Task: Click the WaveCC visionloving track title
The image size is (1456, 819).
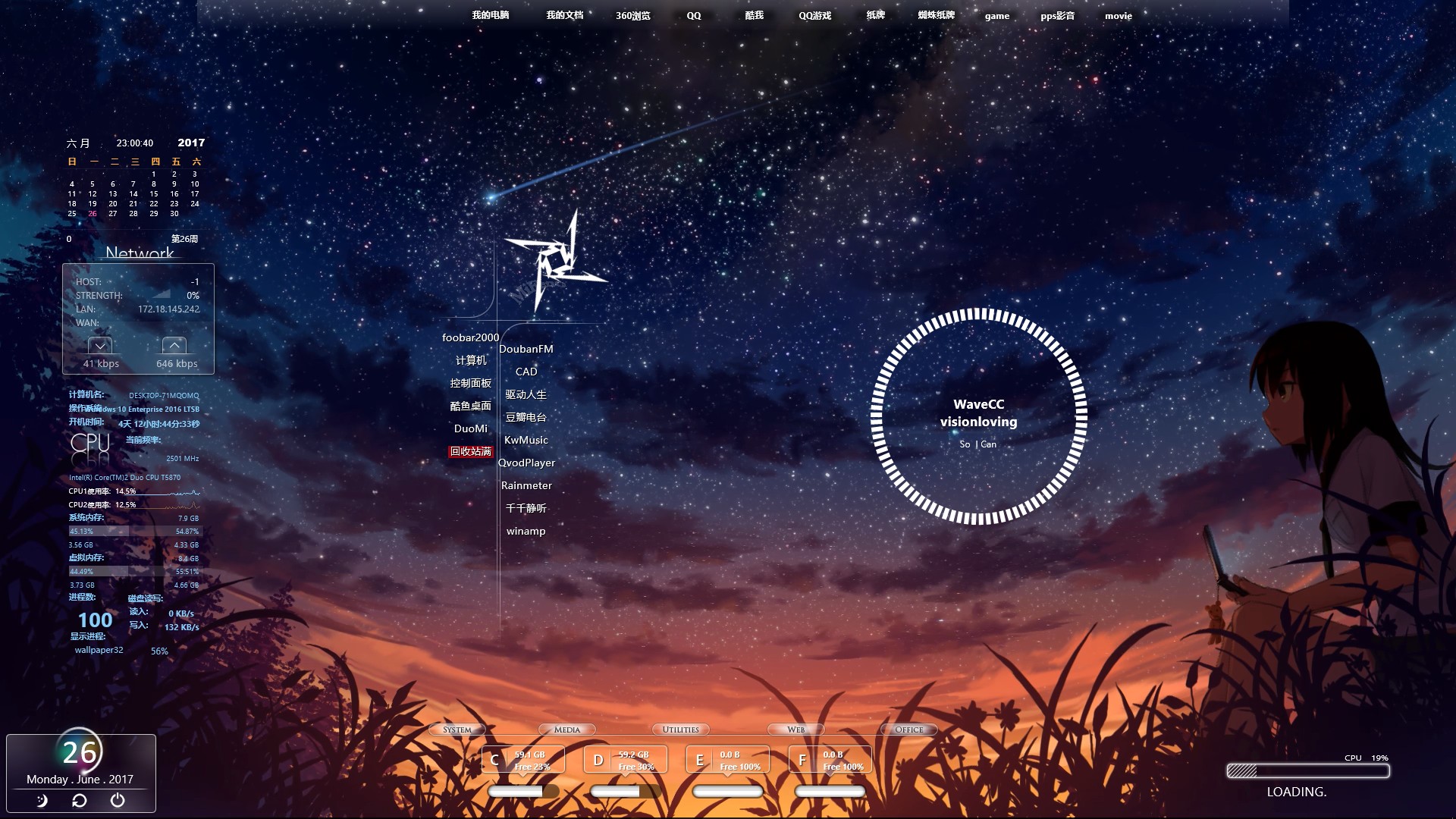Action: pyautogui.click(x=979, y=413)
